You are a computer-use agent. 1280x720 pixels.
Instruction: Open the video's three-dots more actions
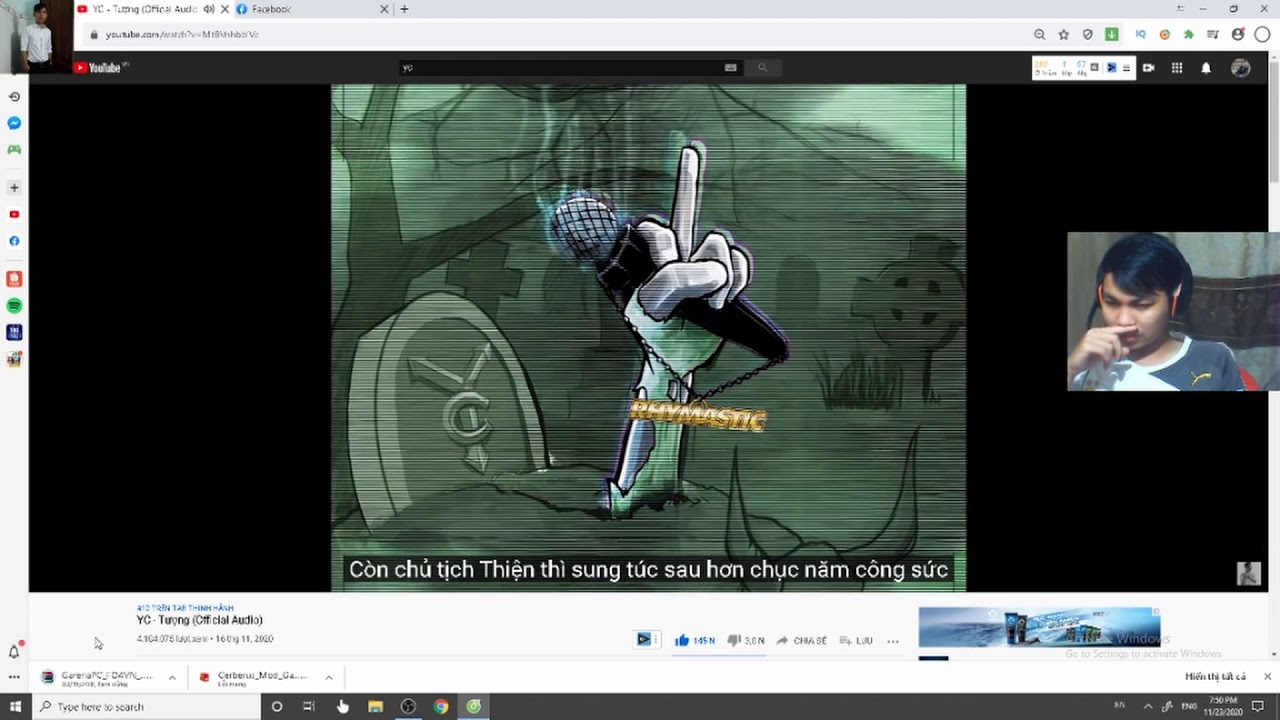(x=893, y=640)
